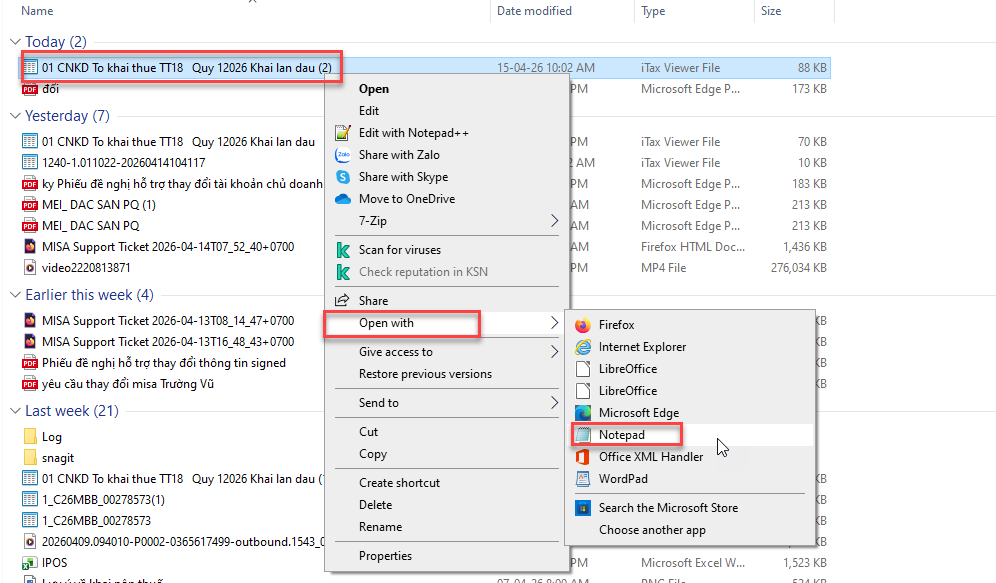Click the Move to OneDrive cloud icon
996x583 pixels.
coord(343,199)
